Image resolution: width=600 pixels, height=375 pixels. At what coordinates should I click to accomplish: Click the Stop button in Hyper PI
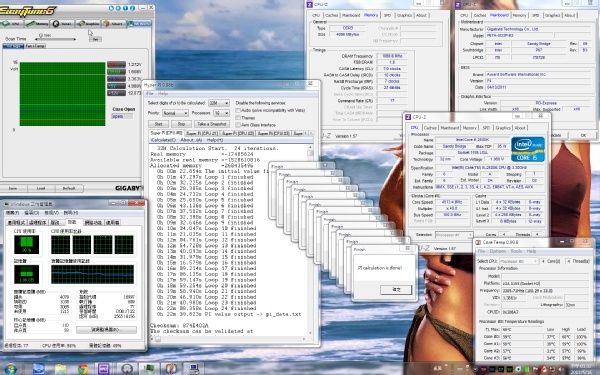[x=181, y=124]
